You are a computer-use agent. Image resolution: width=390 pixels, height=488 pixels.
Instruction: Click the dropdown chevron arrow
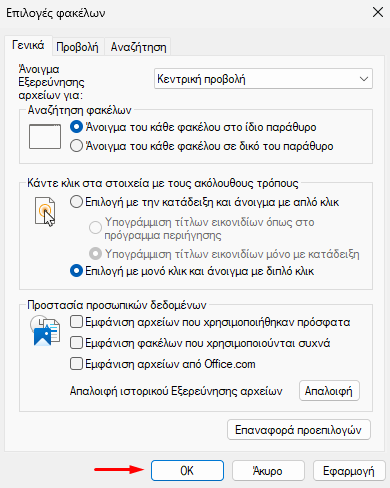tap(364, 79)
